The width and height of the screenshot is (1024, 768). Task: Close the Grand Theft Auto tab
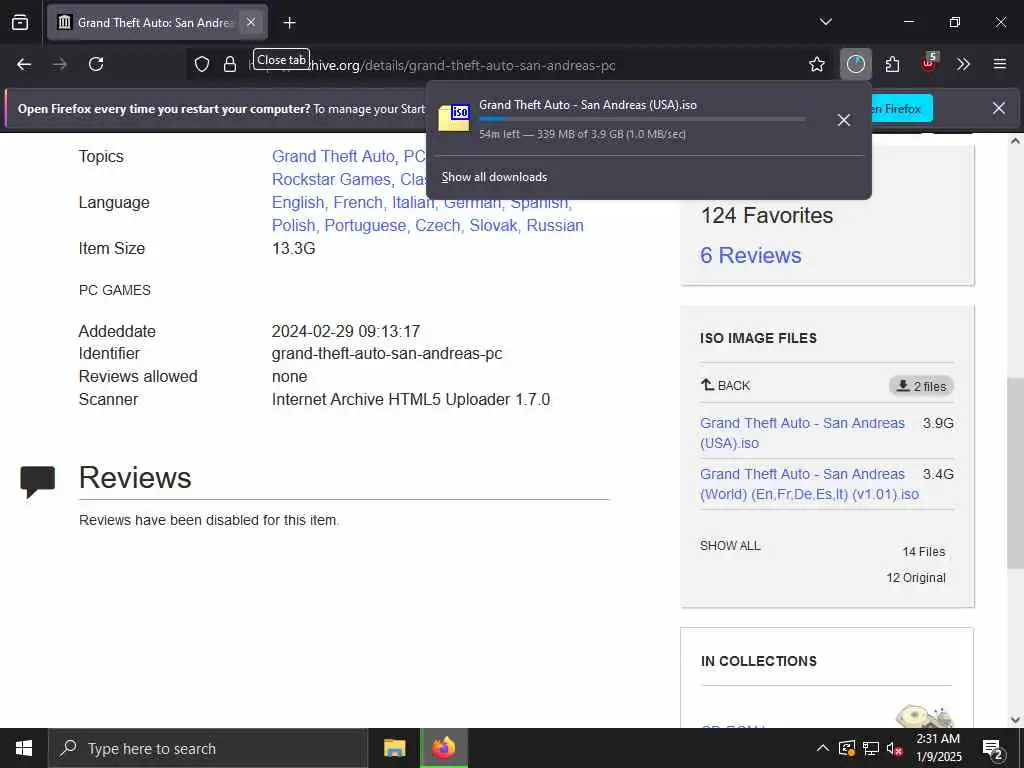click(251, 22)
